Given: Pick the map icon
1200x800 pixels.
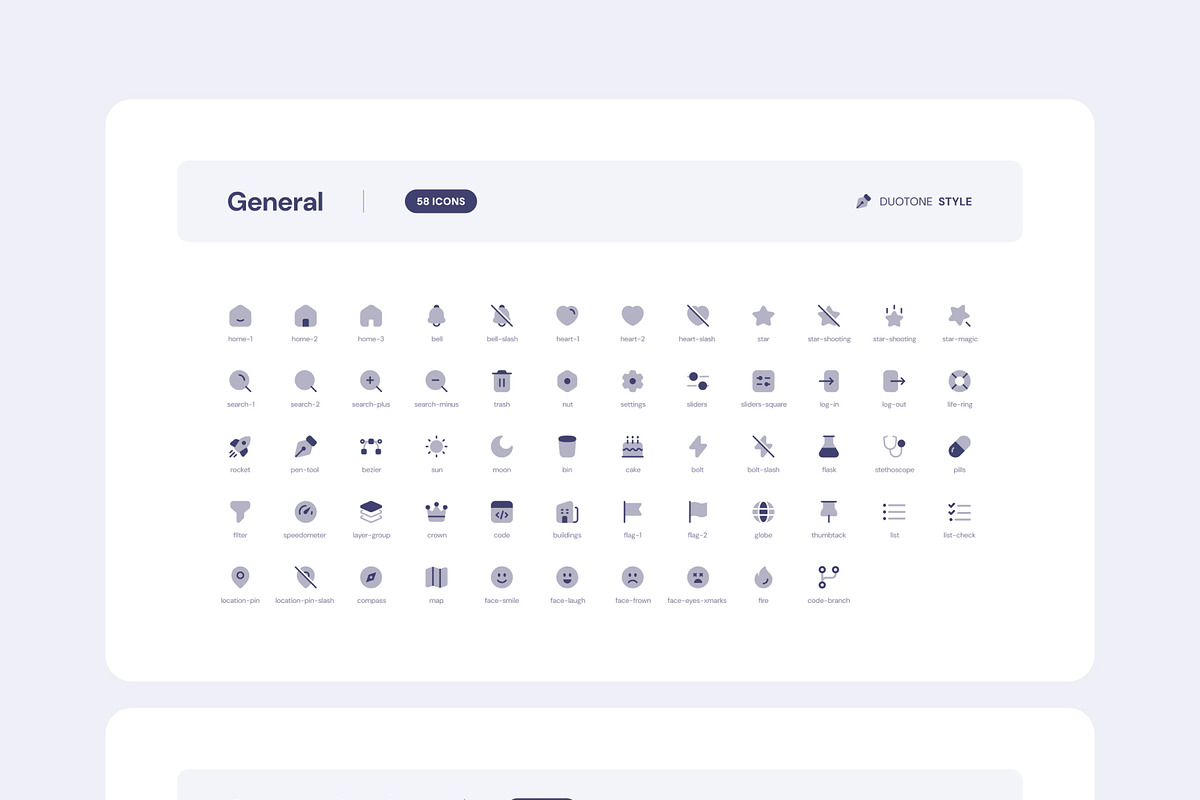Looking at the screenshot, I should 437,577.
